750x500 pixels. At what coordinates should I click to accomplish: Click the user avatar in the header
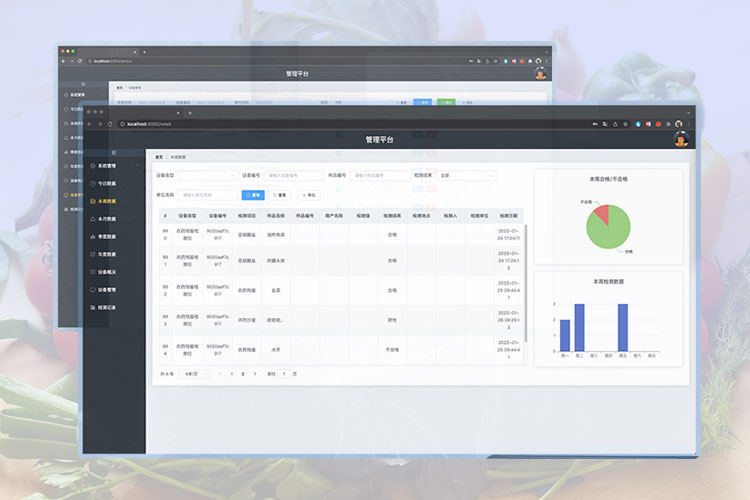click(680, 139)
